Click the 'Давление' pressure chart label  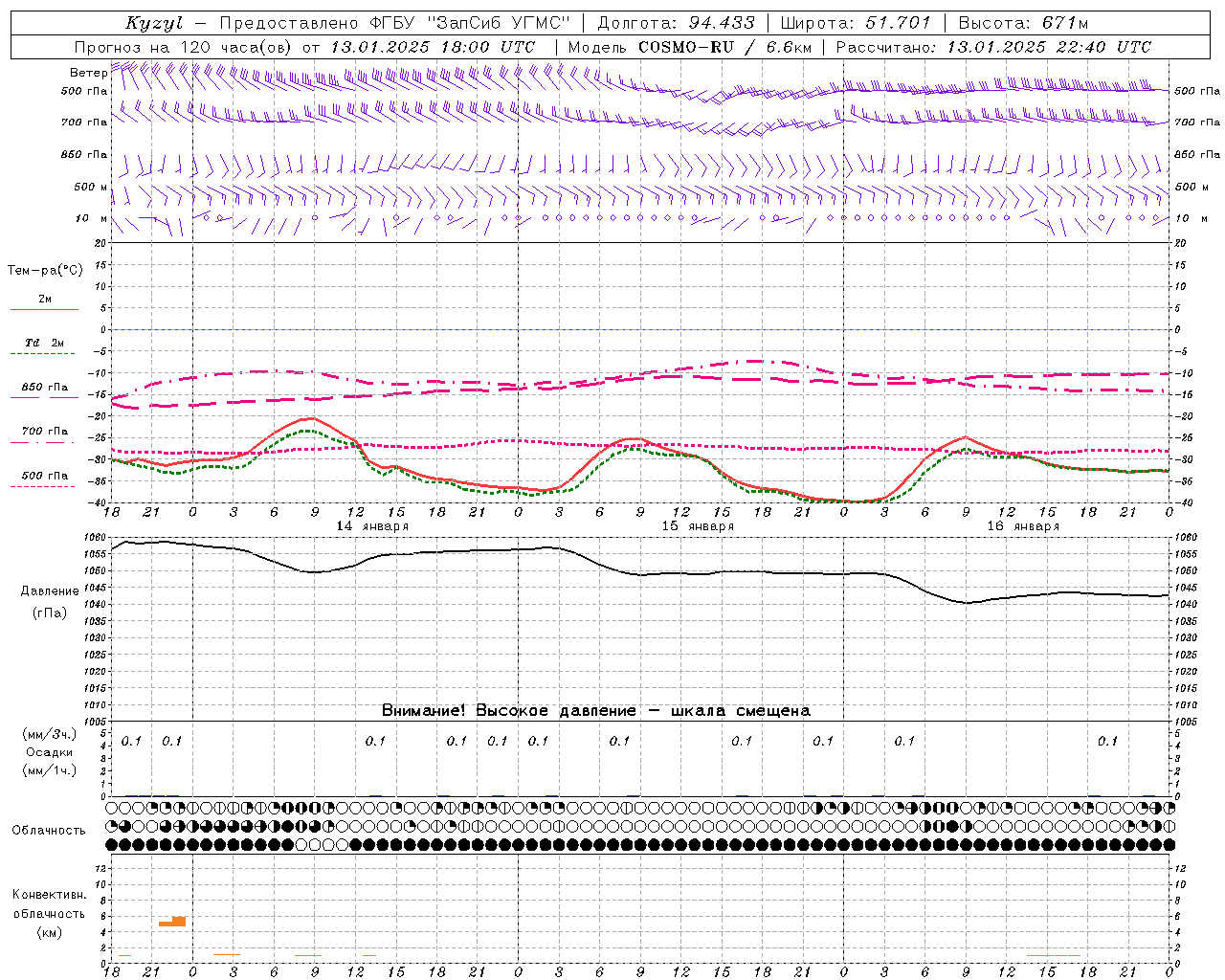(50, 591)
